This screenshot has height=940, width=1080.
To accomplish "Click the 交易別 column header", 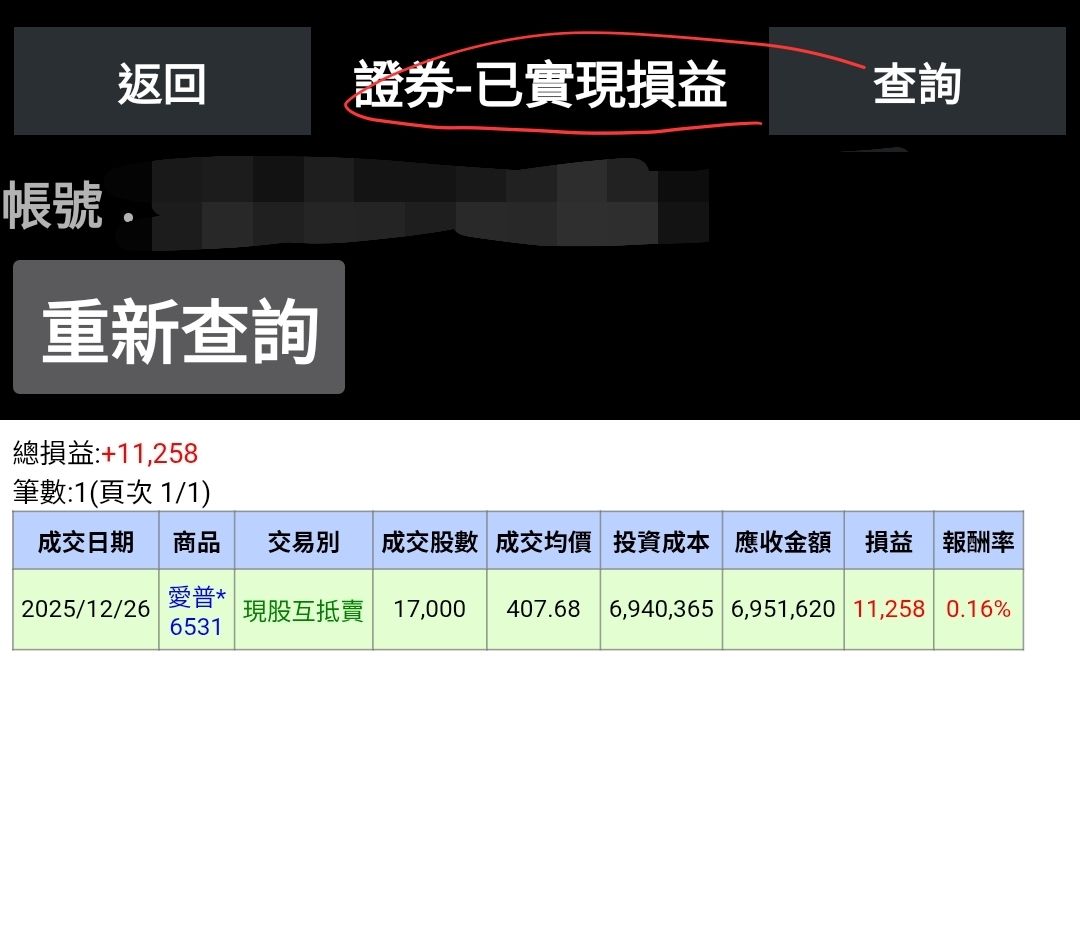I will (302, 542).
